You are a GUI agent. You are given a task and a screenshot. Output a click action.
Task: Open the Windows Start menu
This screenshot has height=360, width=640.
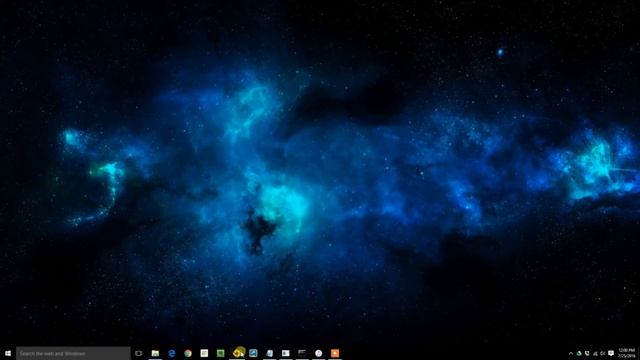tap(8, 353)
